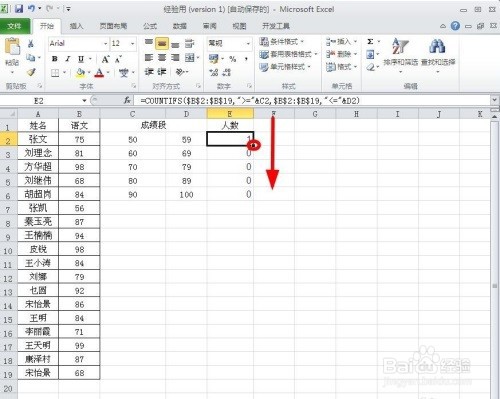Decrease font size with the small A

(x=118, y=59)
